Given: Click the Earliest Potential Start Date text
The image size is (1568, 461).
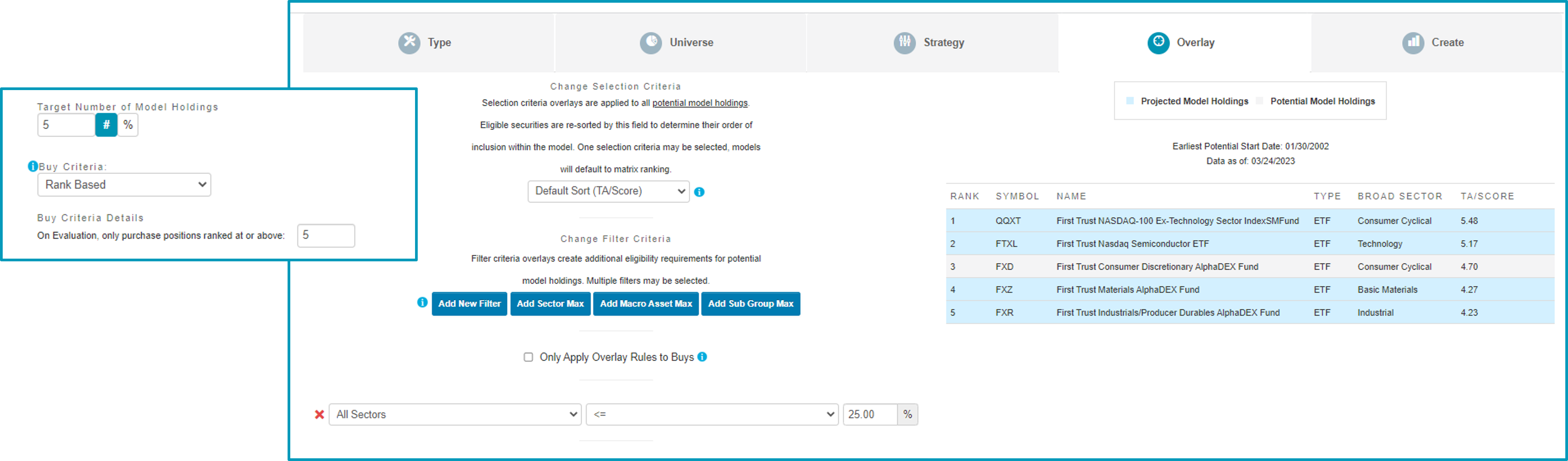Looking at the screenshot, I should [x=1250, y=146].
